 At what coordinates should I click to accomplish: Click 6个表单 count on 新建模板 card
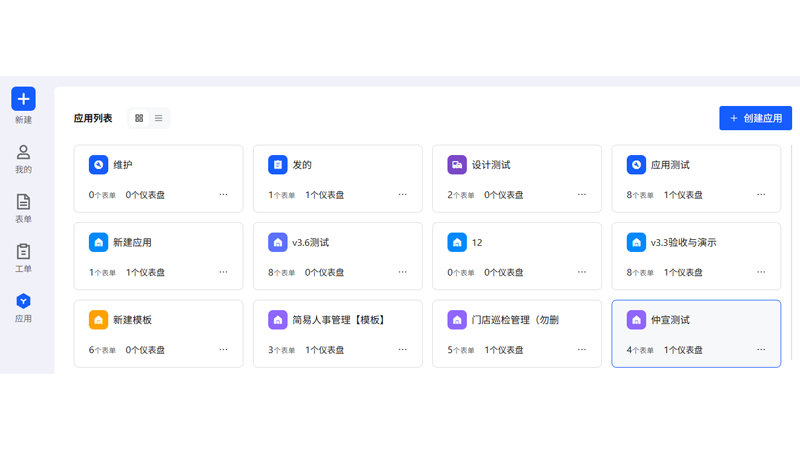pos(102,350)
